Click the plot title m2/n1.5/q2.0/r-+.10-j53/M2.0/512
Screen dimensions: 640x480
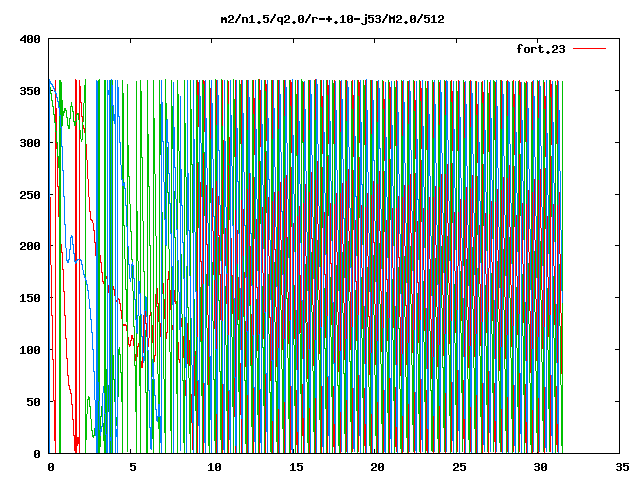pyautogui.click(x=332, y=19)
